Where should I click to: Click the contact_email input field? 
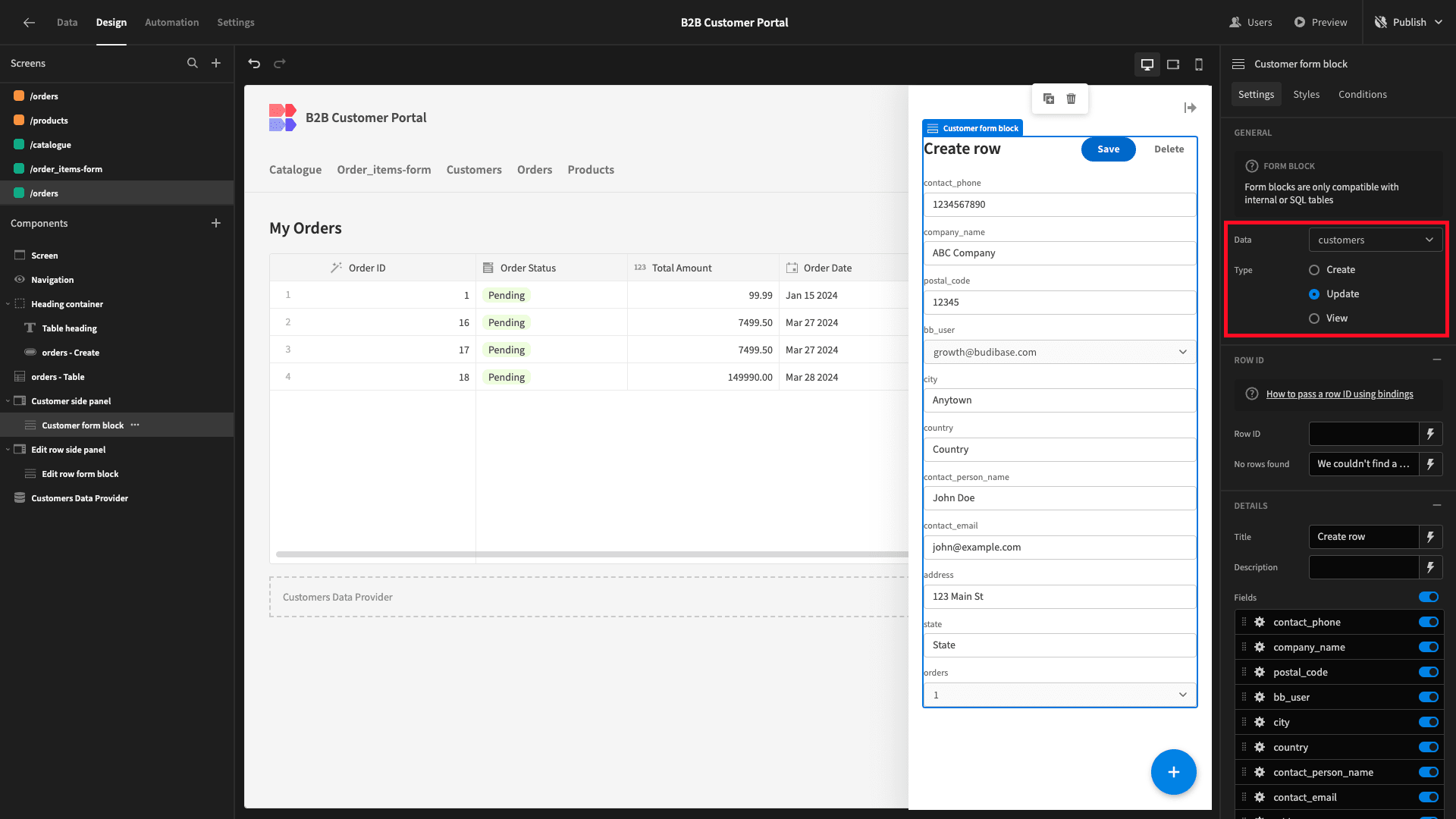1059,546
